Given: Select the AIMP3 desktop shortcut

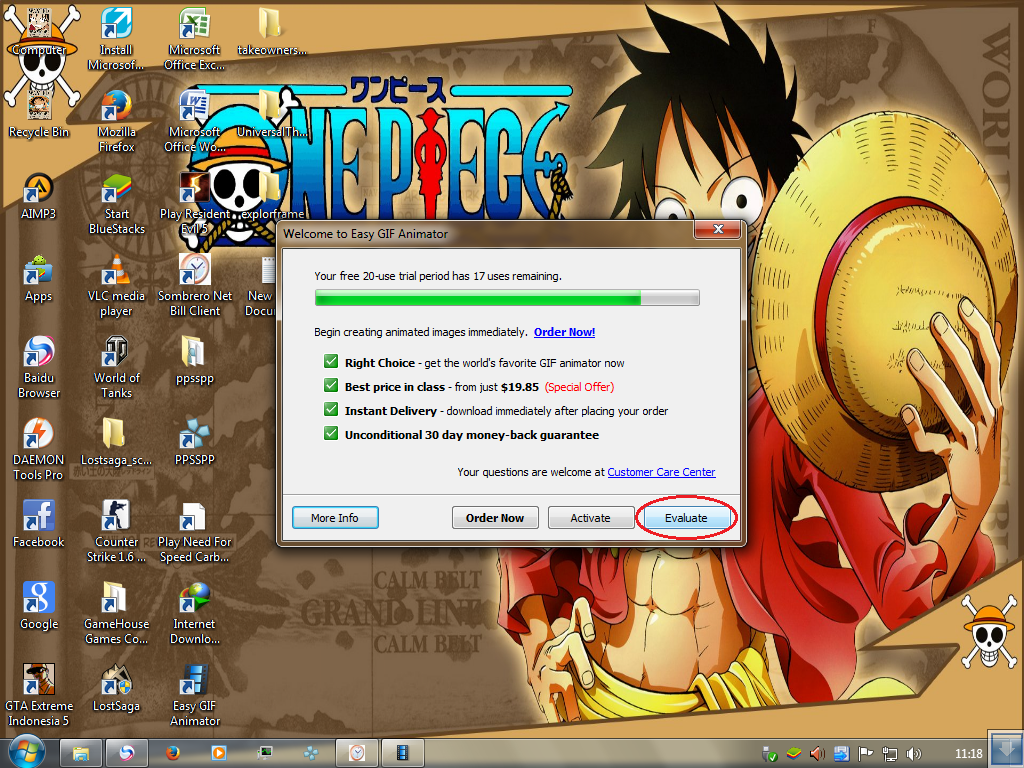Looking at the screenshot, I should tap(39, 197).
